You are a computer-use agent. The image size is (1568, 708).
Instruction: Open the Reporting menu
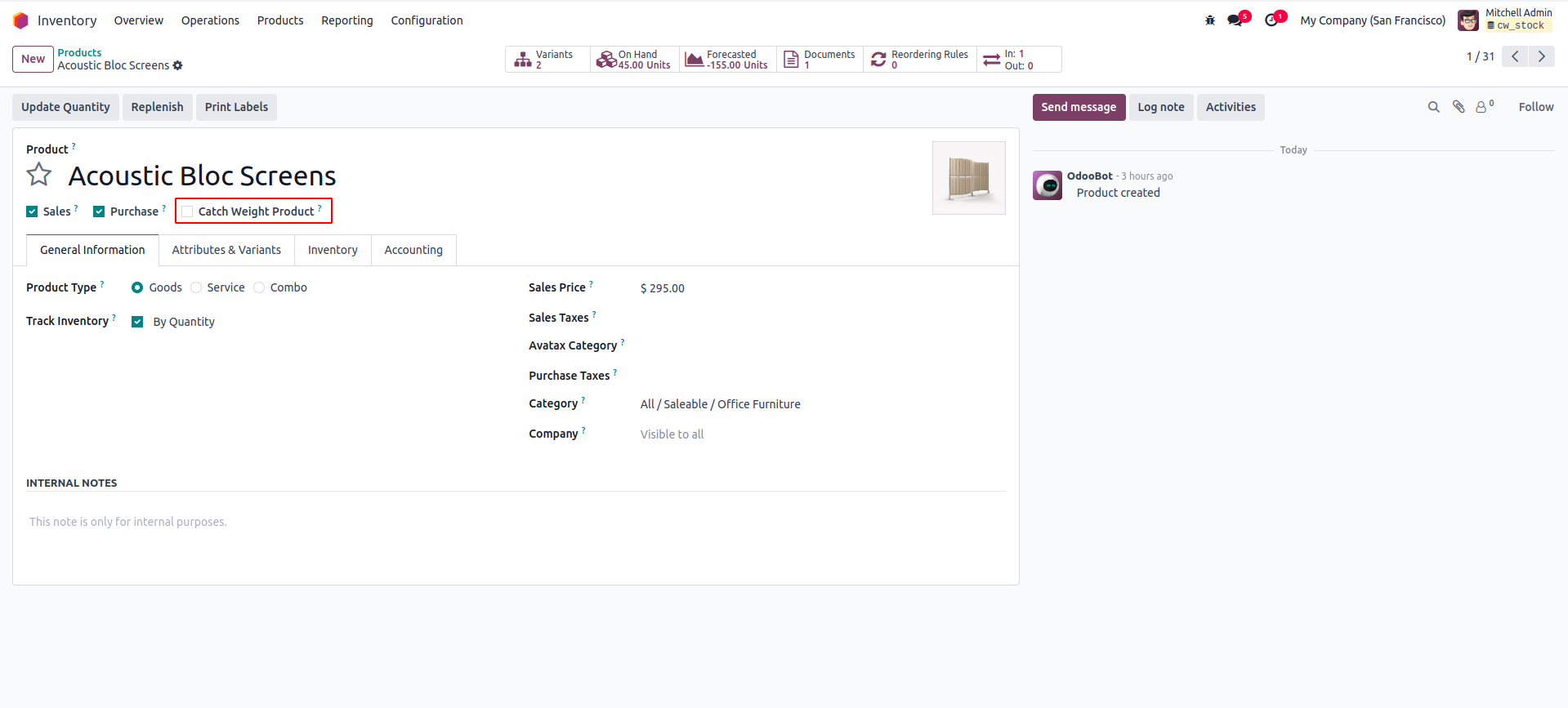347,20
